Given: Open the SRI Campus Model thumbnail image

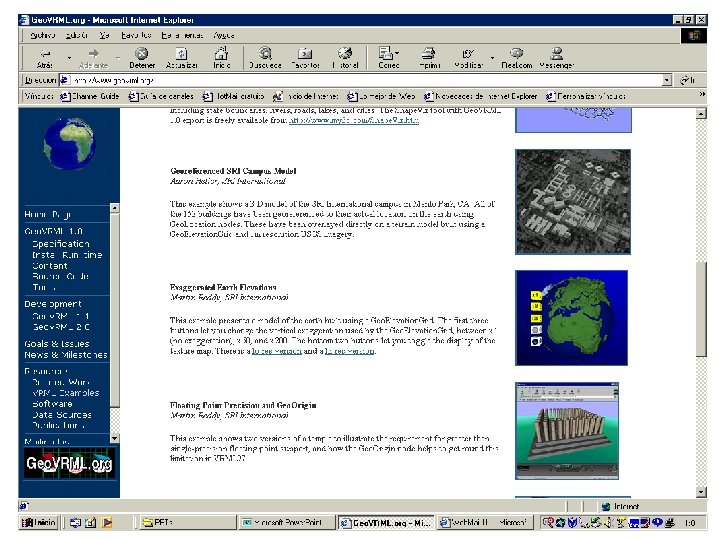Looking at the screenshot, I should click(x=573, y=202).
